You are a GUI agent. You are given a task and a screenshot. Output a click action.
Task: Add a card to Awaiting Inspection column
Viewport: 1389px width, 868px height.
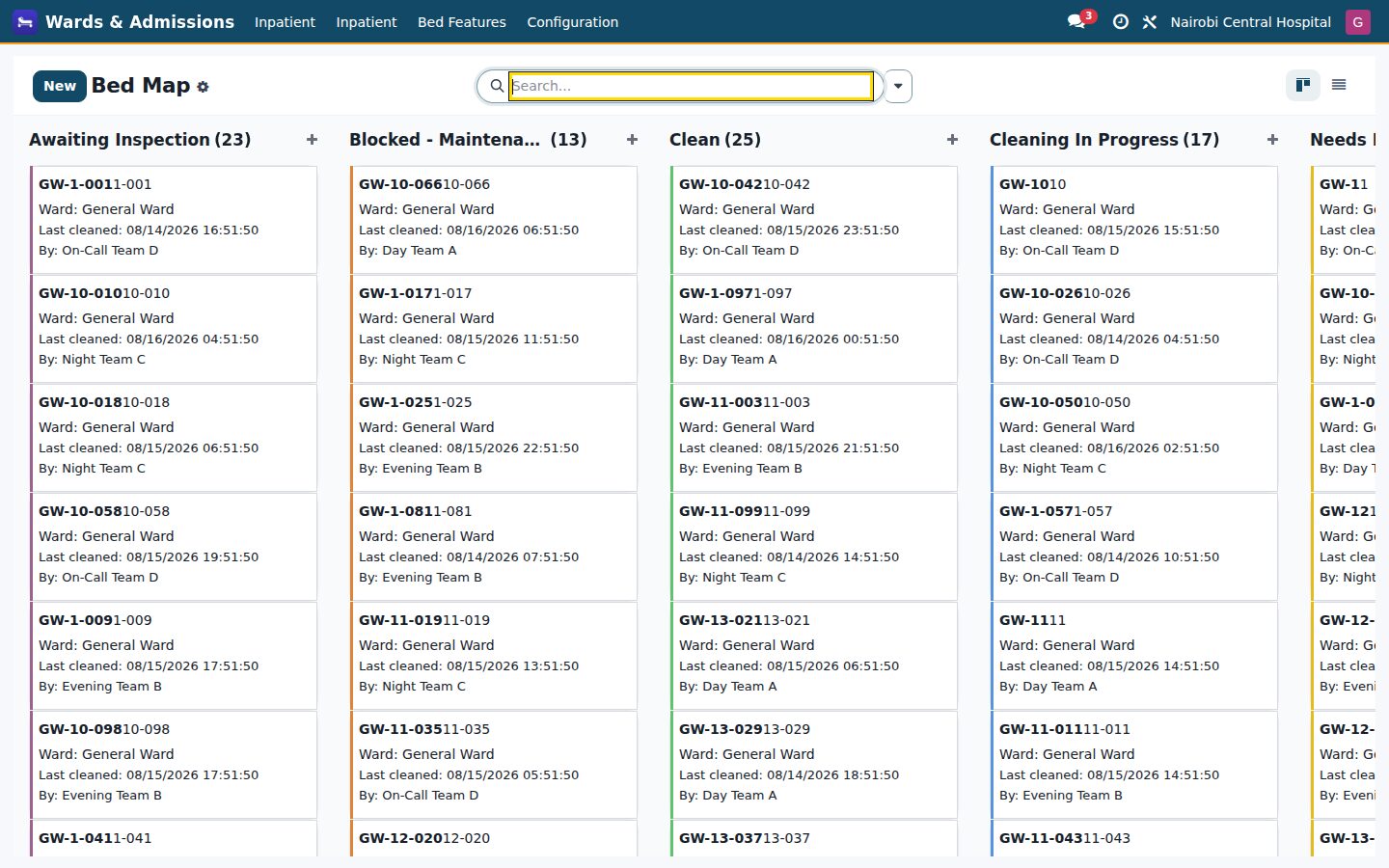coord(312,140)
